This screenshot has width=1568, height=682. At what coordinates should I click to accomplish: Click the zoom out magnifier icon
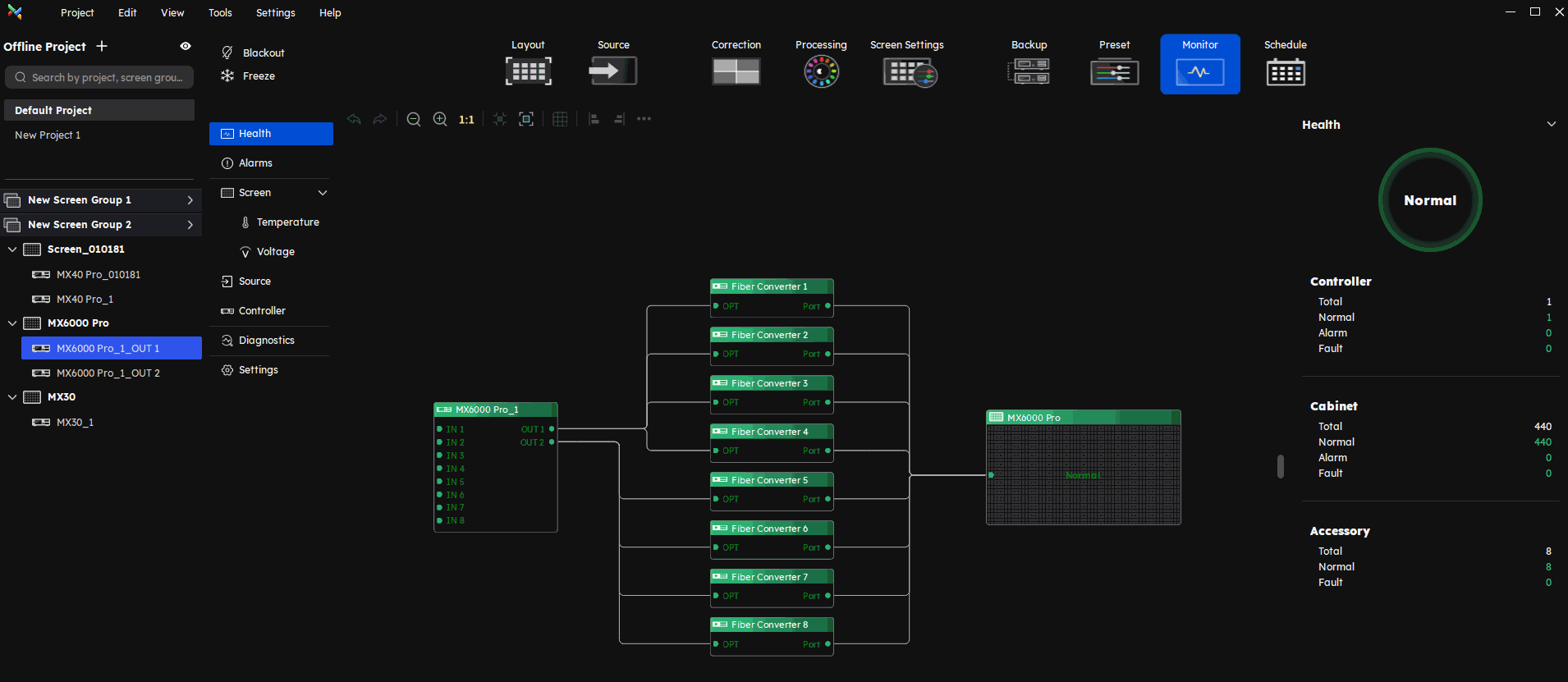414,120
